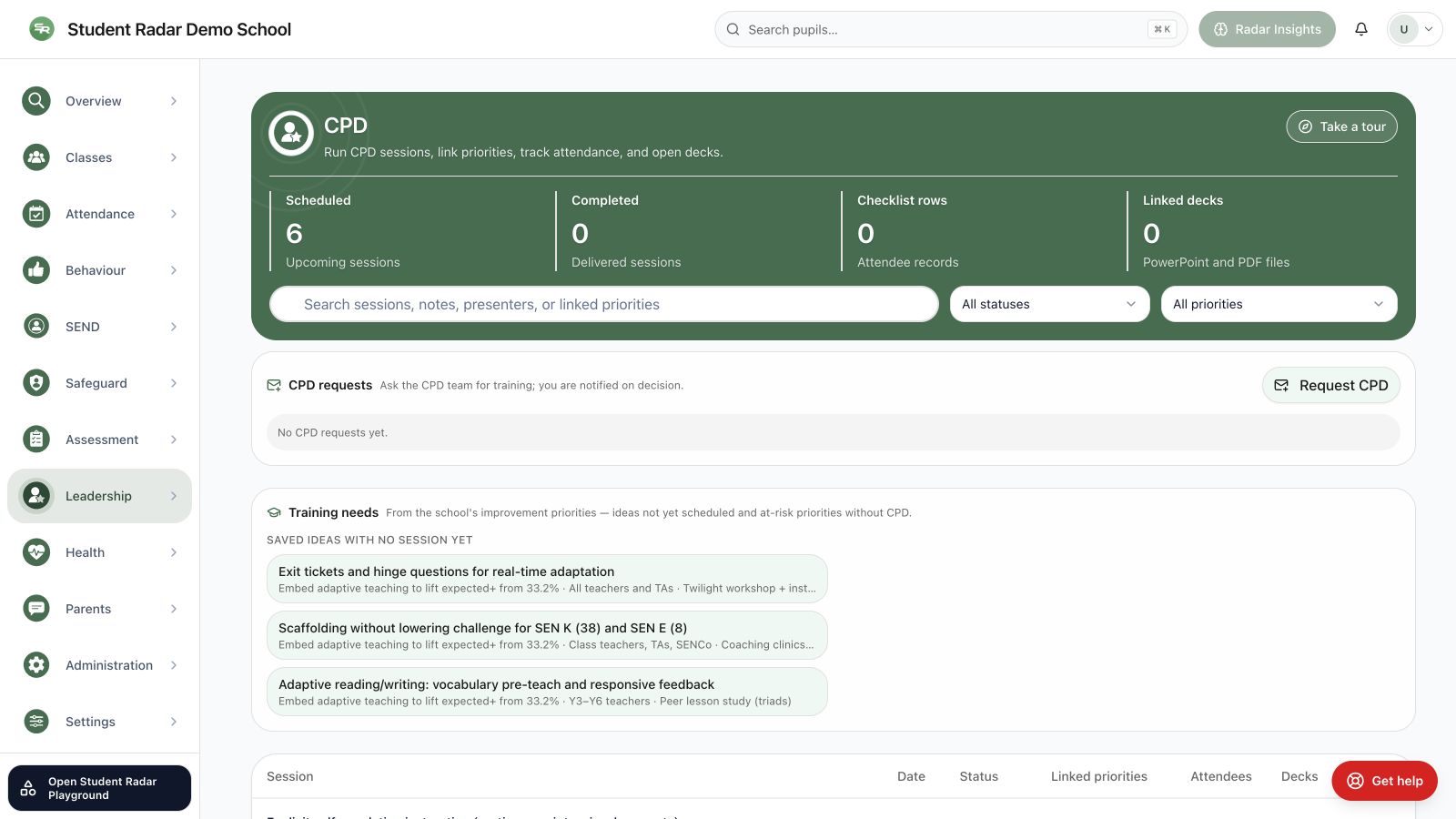Expand the user avatar menu

click(1415, 29)
